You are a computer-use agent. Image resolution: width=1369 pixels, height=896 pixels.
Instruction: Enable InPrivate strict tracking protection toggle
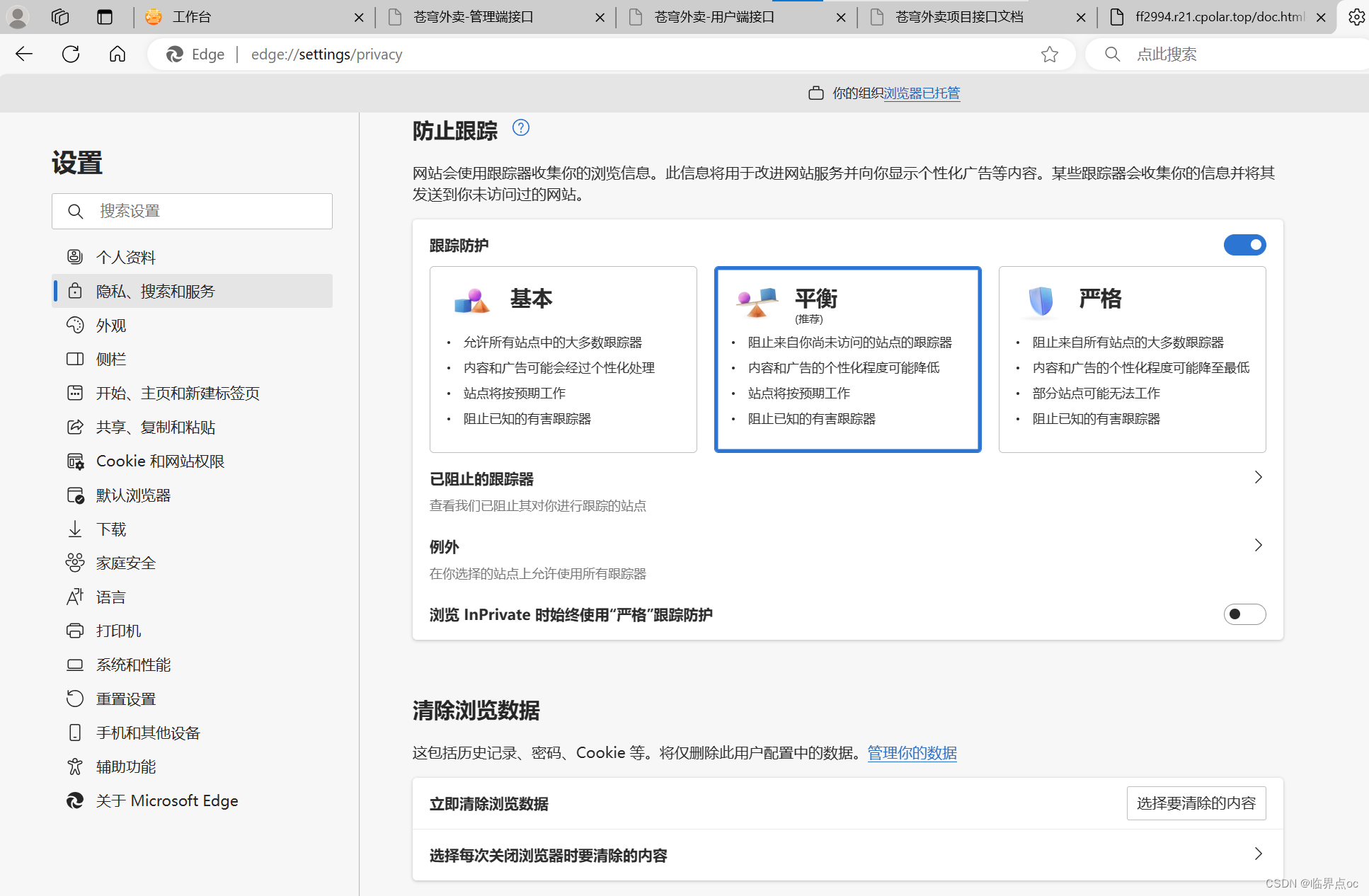tap(1244, 614)
